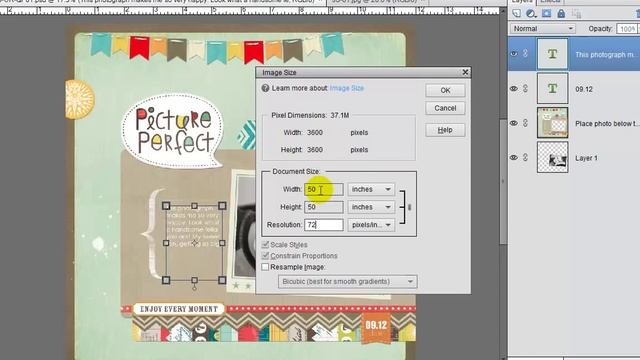Click Cancel in the Image Size dialog
This screenshot has width=640, height=360.
tap(445, 108)
